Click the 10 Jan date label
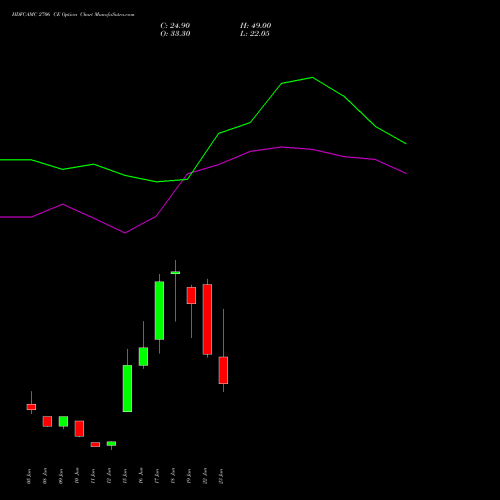 pos(77,476)
